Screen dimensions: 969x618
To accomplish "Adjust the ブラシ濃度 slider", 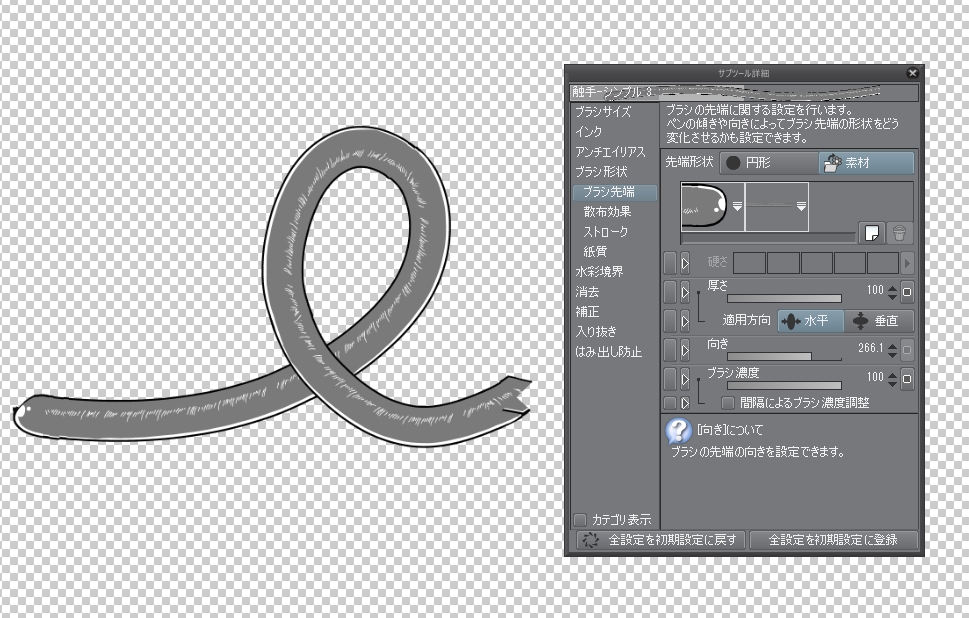I will pyautogui.click(x=784, y=386).
